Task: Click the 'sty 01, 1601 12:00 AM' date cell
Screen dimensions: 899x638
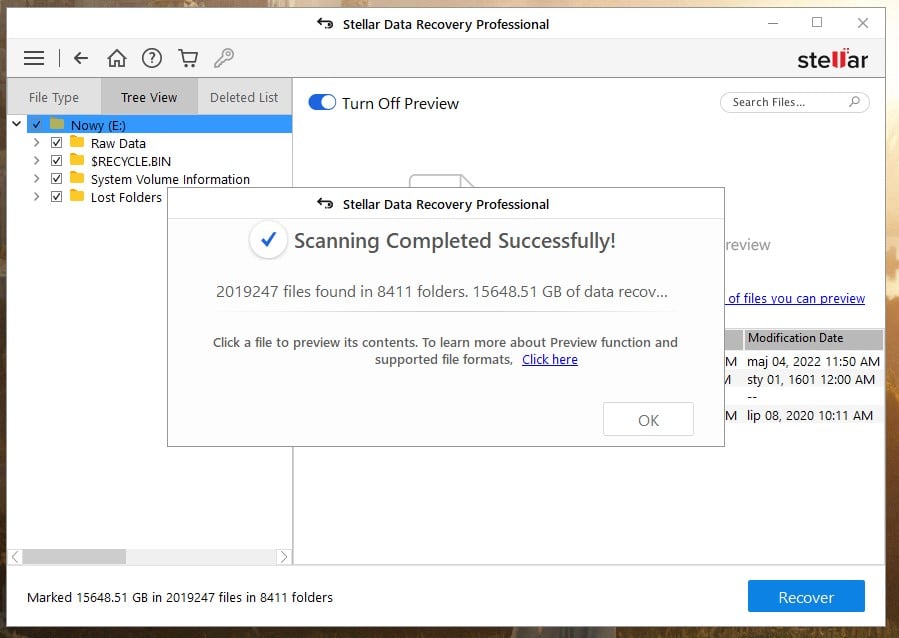Action: pos(811,379)
